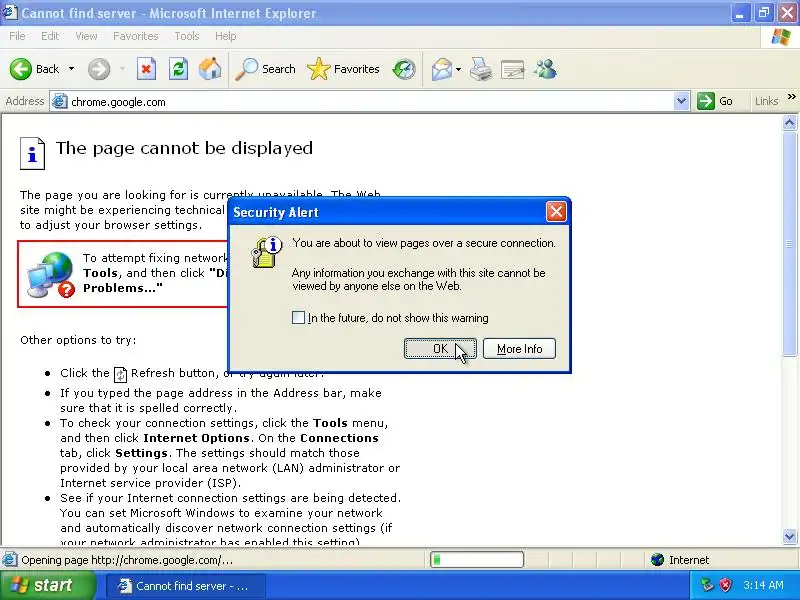Click the page loading progress bar
Image resolution: width=800 pixels, height=600 pixels.
[x=477, y=560]
